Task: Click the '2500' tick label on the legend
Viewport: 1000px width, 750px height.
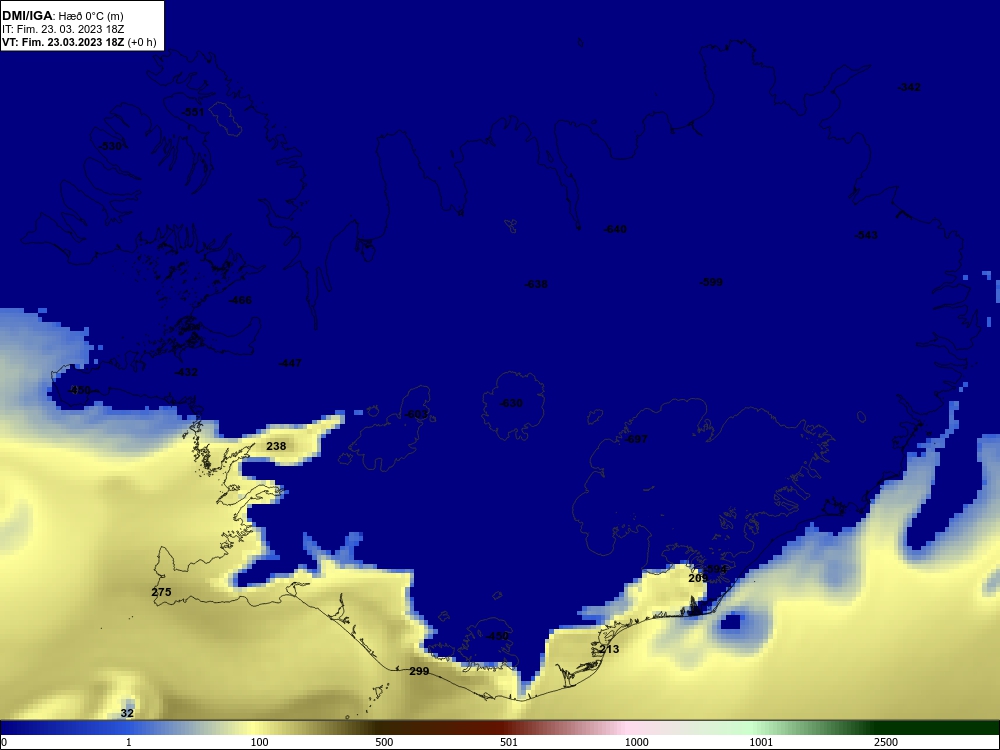Action: click(x=886, y=742)
